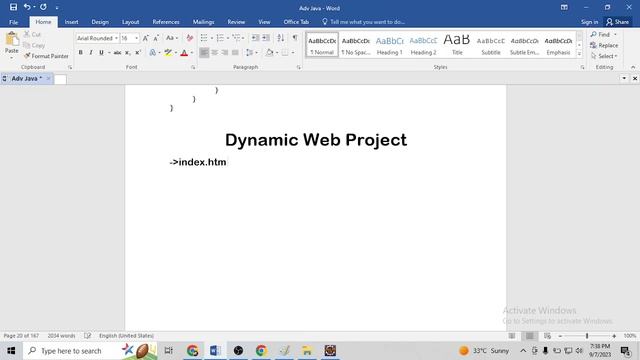Open font color dropdown arrow

click(x=192, y=53)
